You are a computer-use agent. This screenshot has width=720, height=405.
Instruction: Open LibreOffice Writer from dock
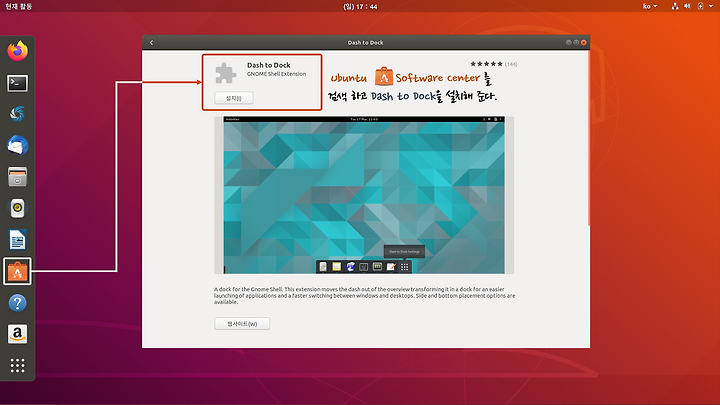coord(17,240)
